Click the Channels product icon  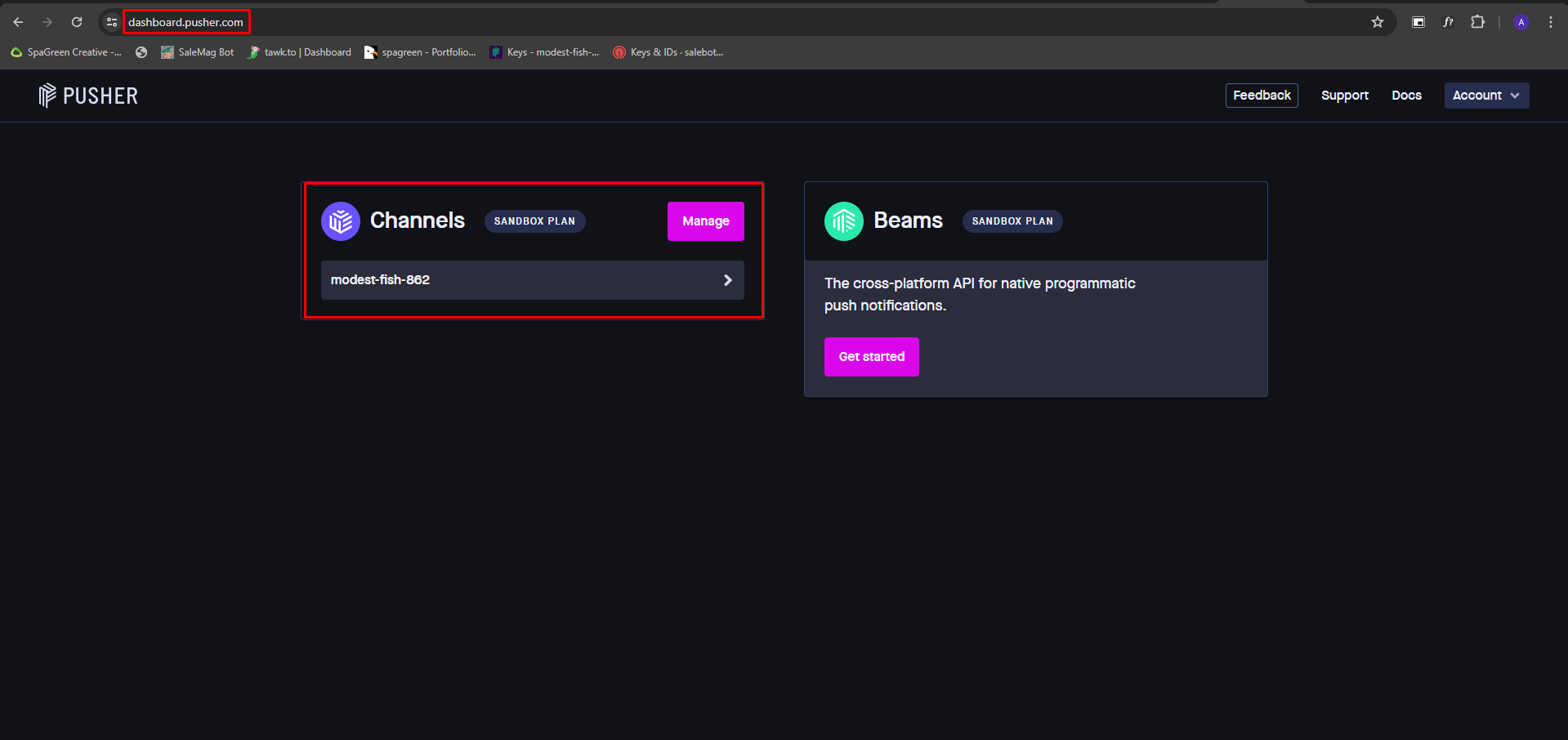pyautogui.click(x=341, y=221)
